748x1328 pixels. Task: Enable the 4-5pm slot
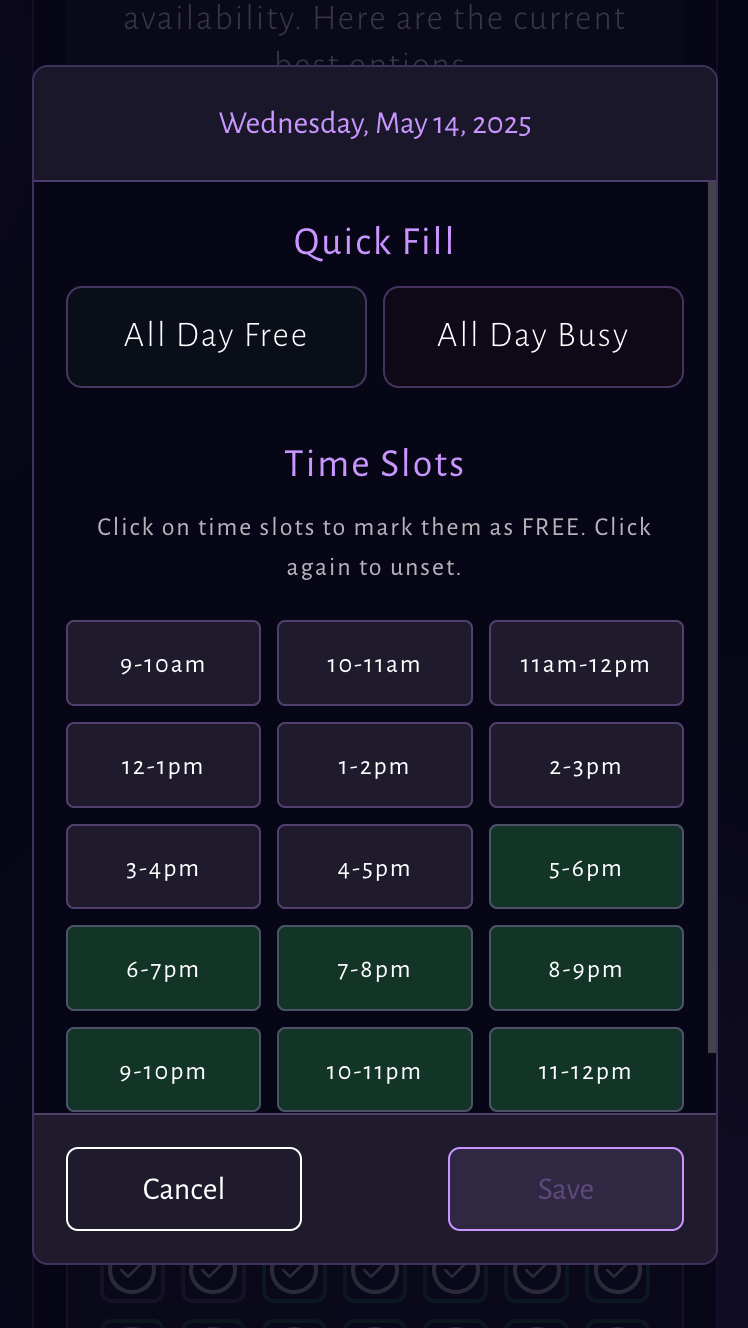point(374,866)
